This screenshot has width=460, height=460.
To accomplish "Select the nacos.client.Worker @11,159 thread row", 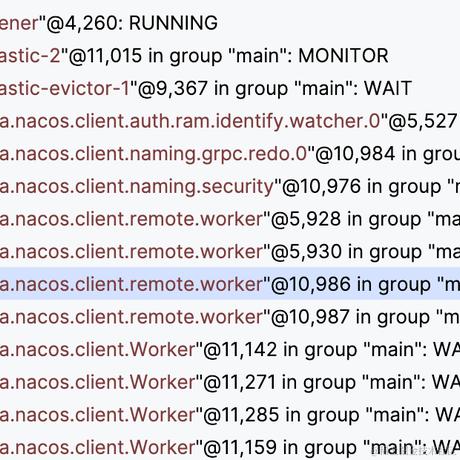I will coord(230,447).
